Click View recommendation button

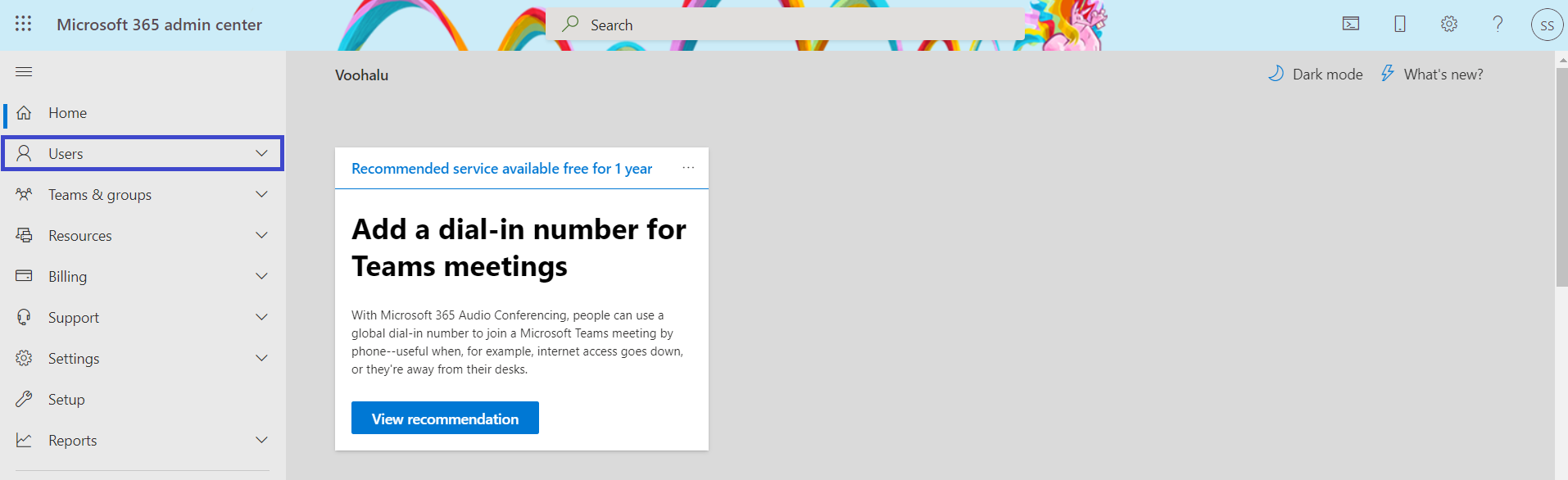click(445, 418)
